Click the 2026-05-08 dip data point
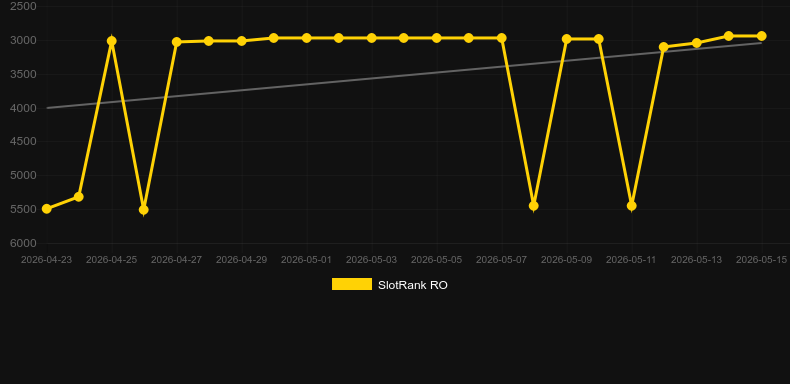Image resolution: width=790 pixels, height=384 pixels. coord(534,206)
